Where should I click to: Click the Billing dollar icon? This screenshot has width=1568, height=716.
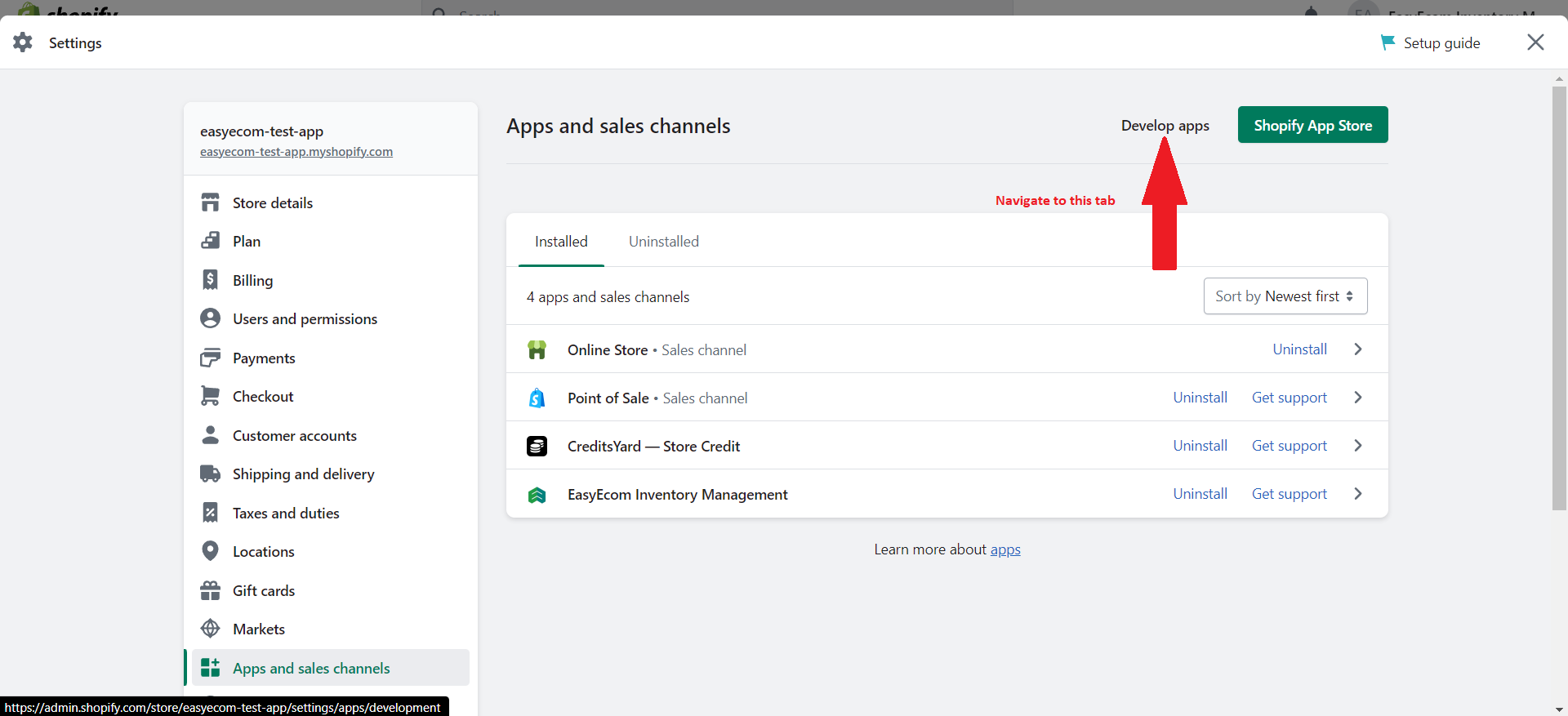(x=211, y=280)
